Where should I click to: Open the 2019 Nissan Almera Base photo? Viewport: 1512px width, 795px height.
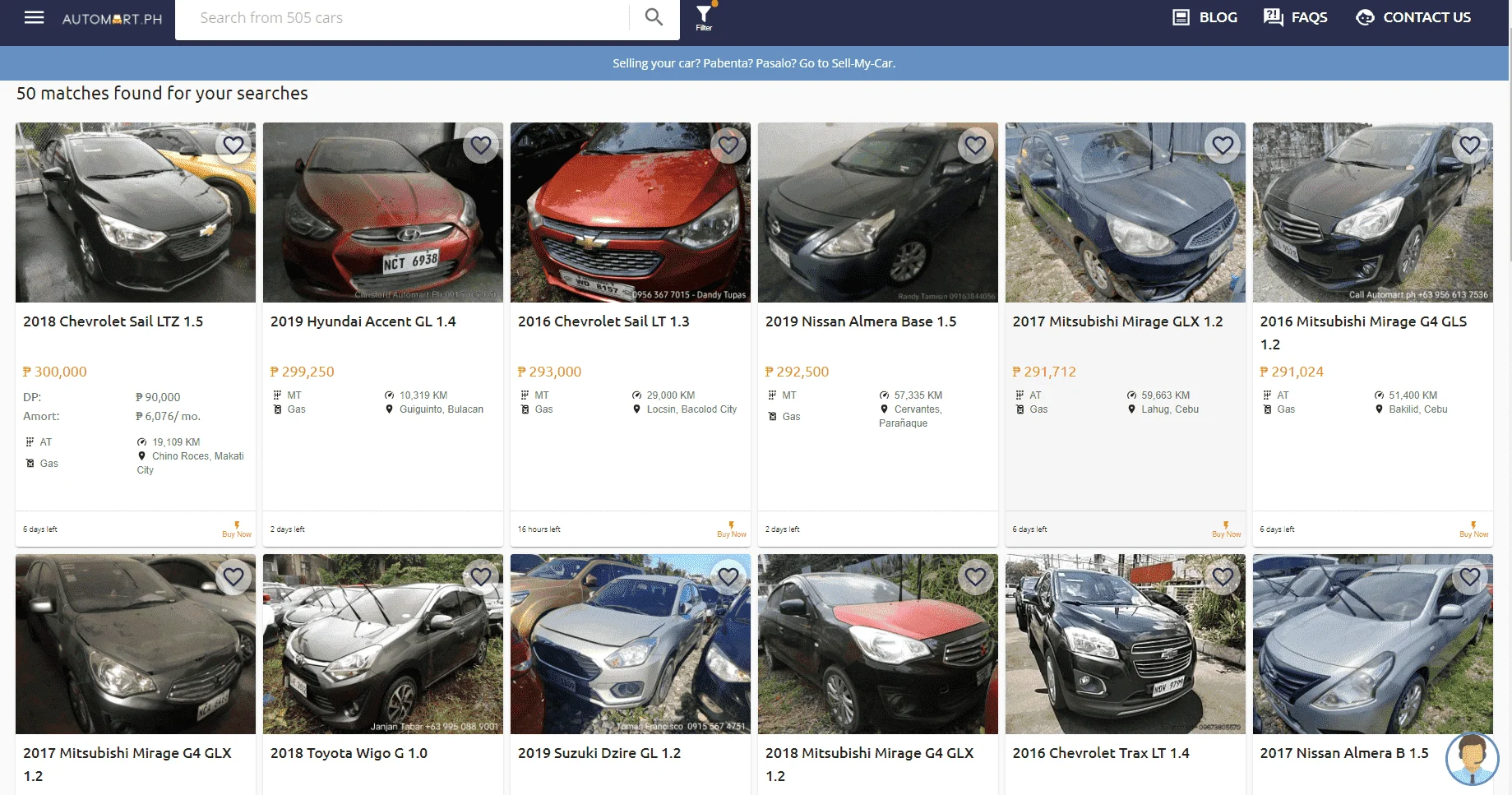[x=878, y=212]
